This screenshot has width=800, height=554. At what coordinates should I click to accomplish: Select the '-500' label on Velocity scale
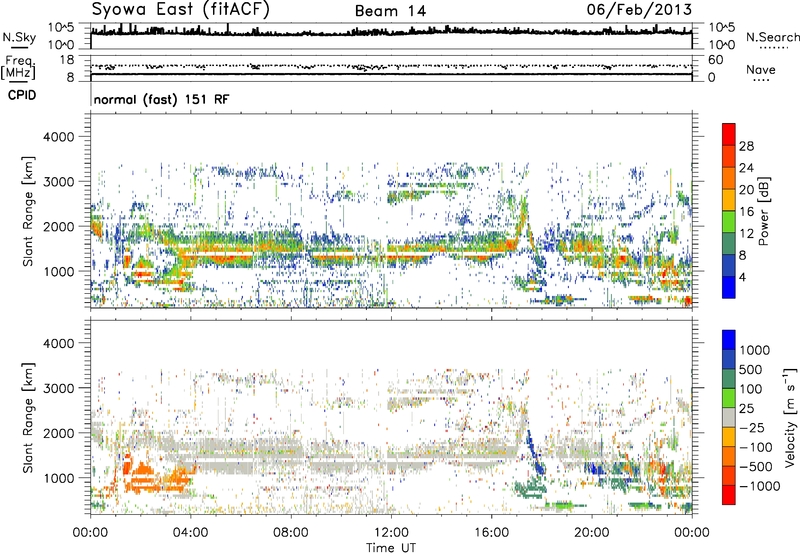[756, 467]
